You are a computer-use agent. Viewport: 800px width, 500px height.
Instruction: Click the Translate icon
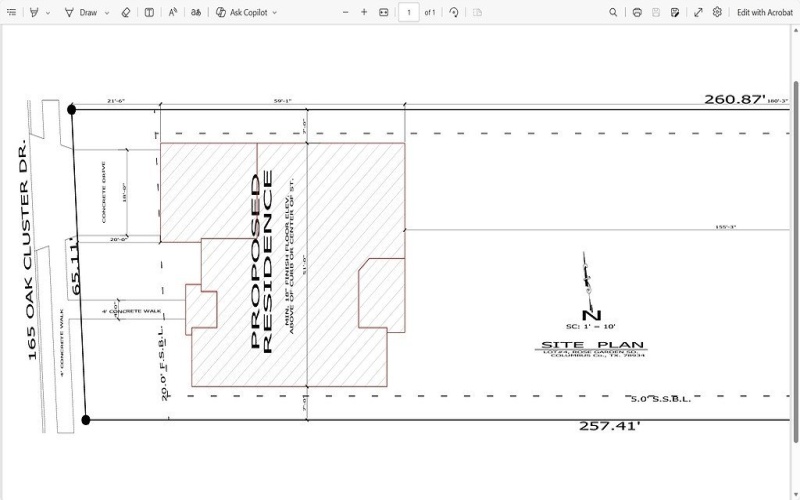click(x=196, y=12)
